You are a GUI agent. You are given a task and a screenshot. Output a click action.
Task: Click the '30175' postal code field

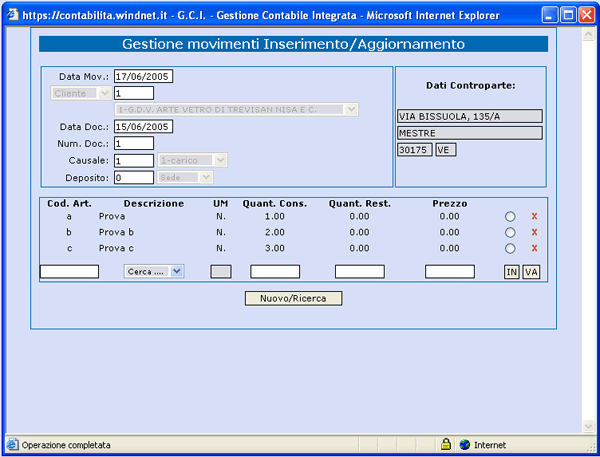point(415,150)
